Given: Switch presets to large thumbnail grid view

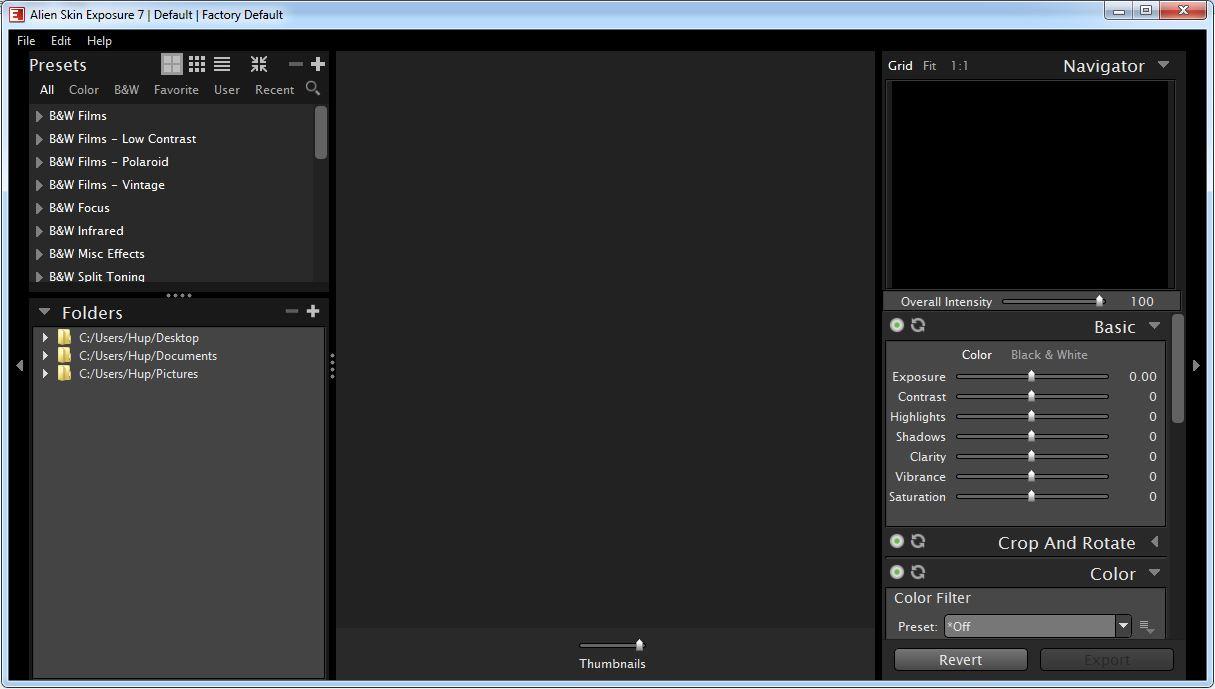Looking at the screenshot, I should click(172, 64).
